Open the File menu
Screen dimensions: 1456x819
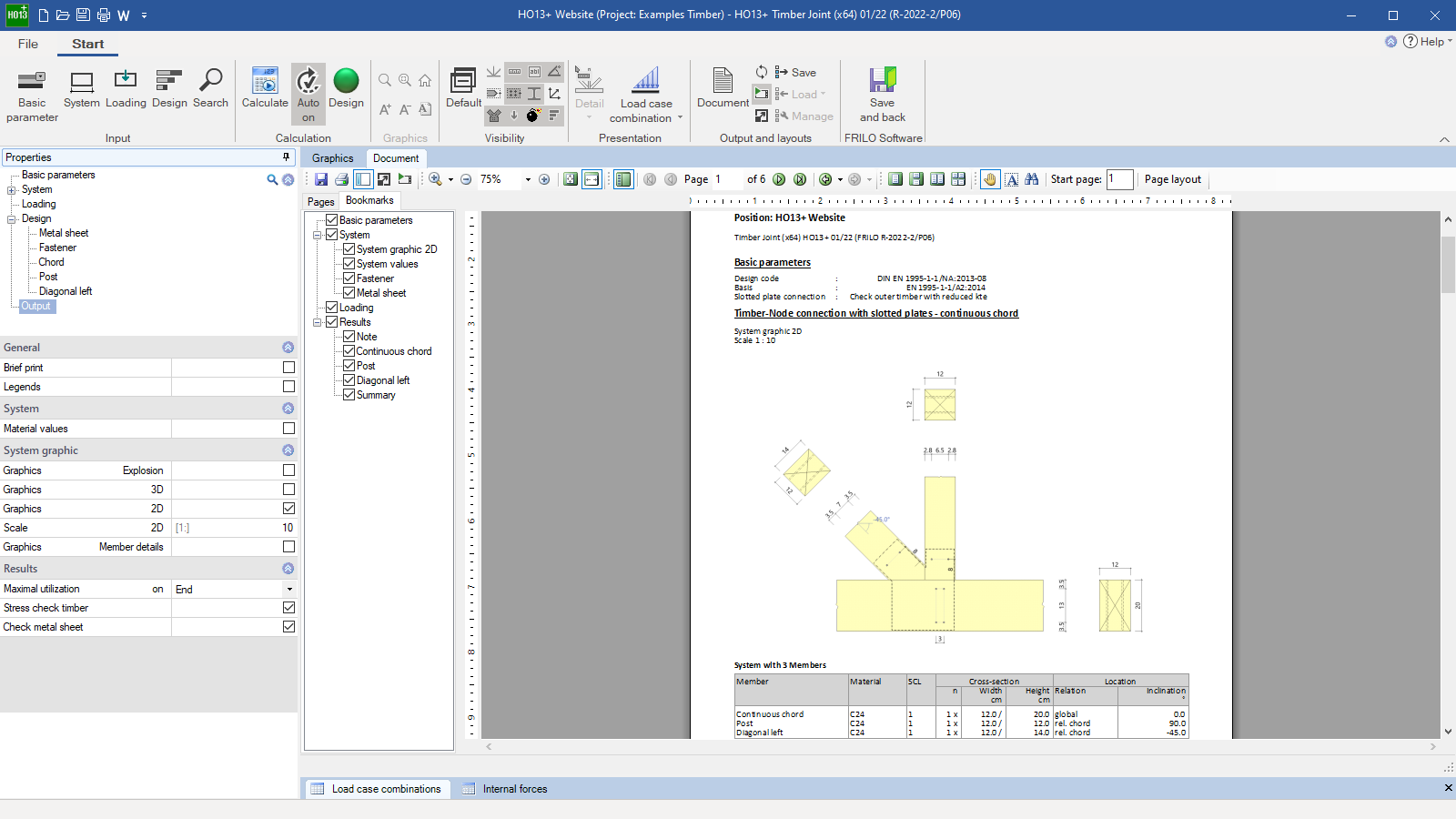point(28,44)
